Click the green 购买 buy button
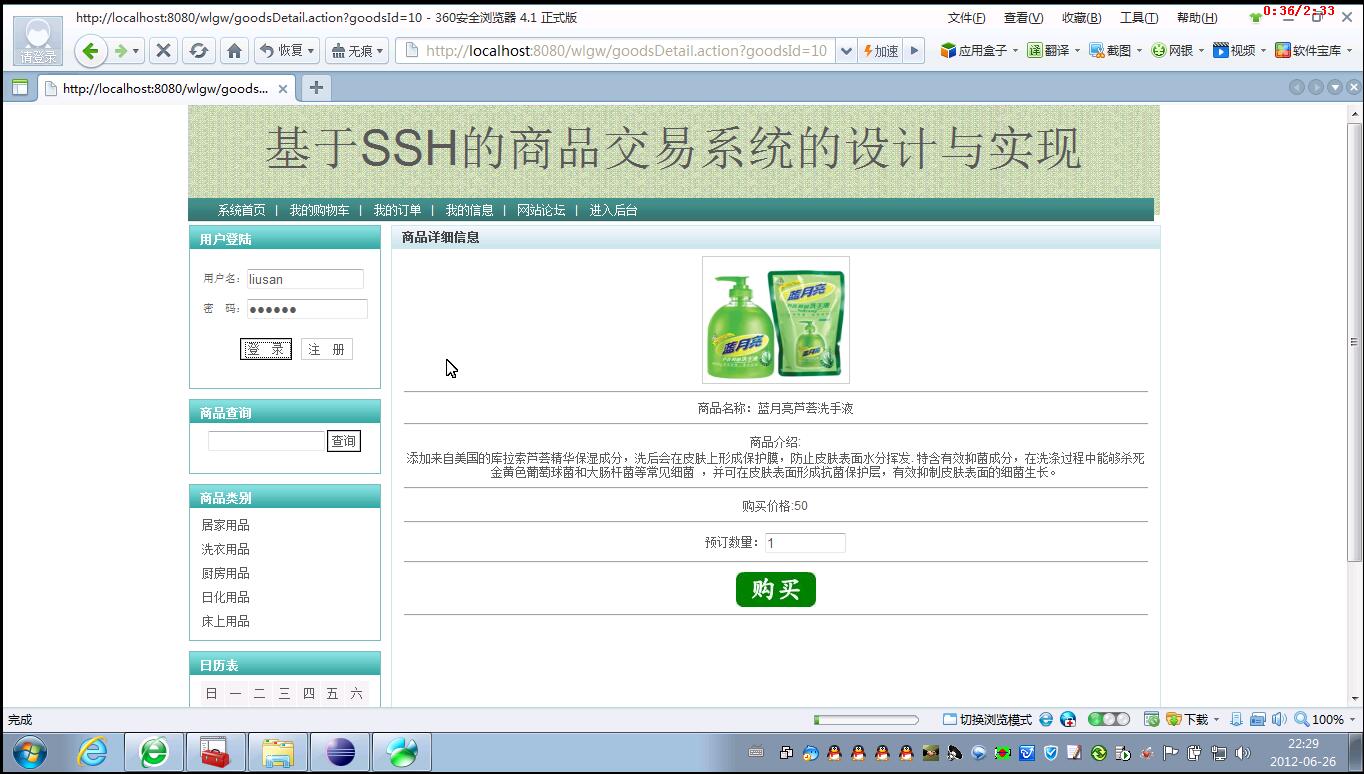Image resolution: width=1364 pixels, height=774 pixels. [x=776, y=589]
